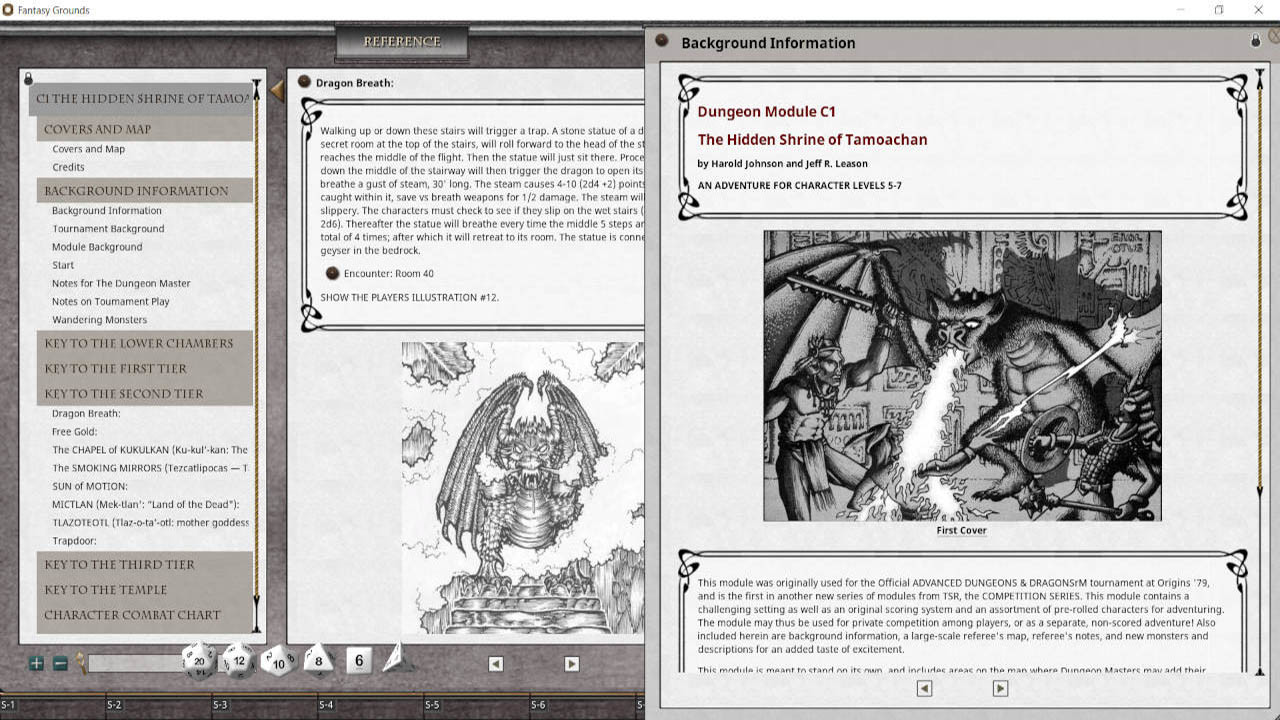Collapse the reference list with the brown arrow
Image resolution: width=1280 pixels, height=720 pixels.
point(277,90)
